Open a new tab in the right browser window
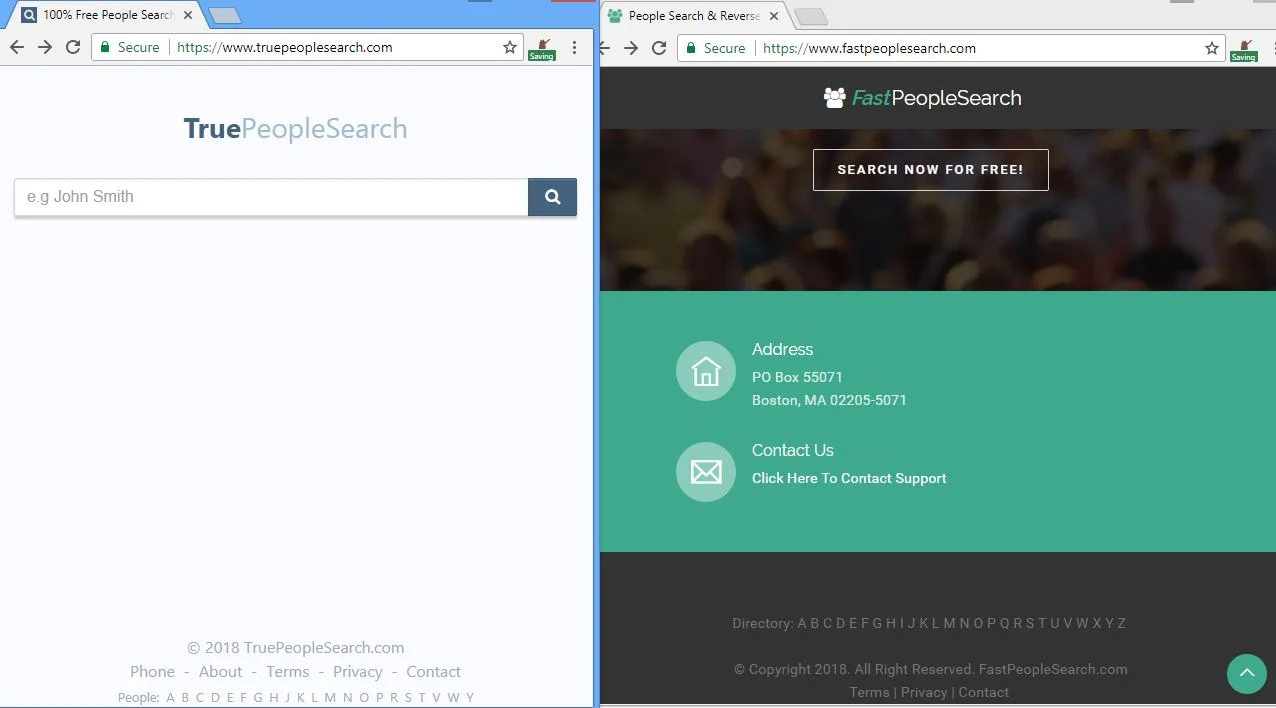This screenshot has width=1276, height=708. point(811,17)
